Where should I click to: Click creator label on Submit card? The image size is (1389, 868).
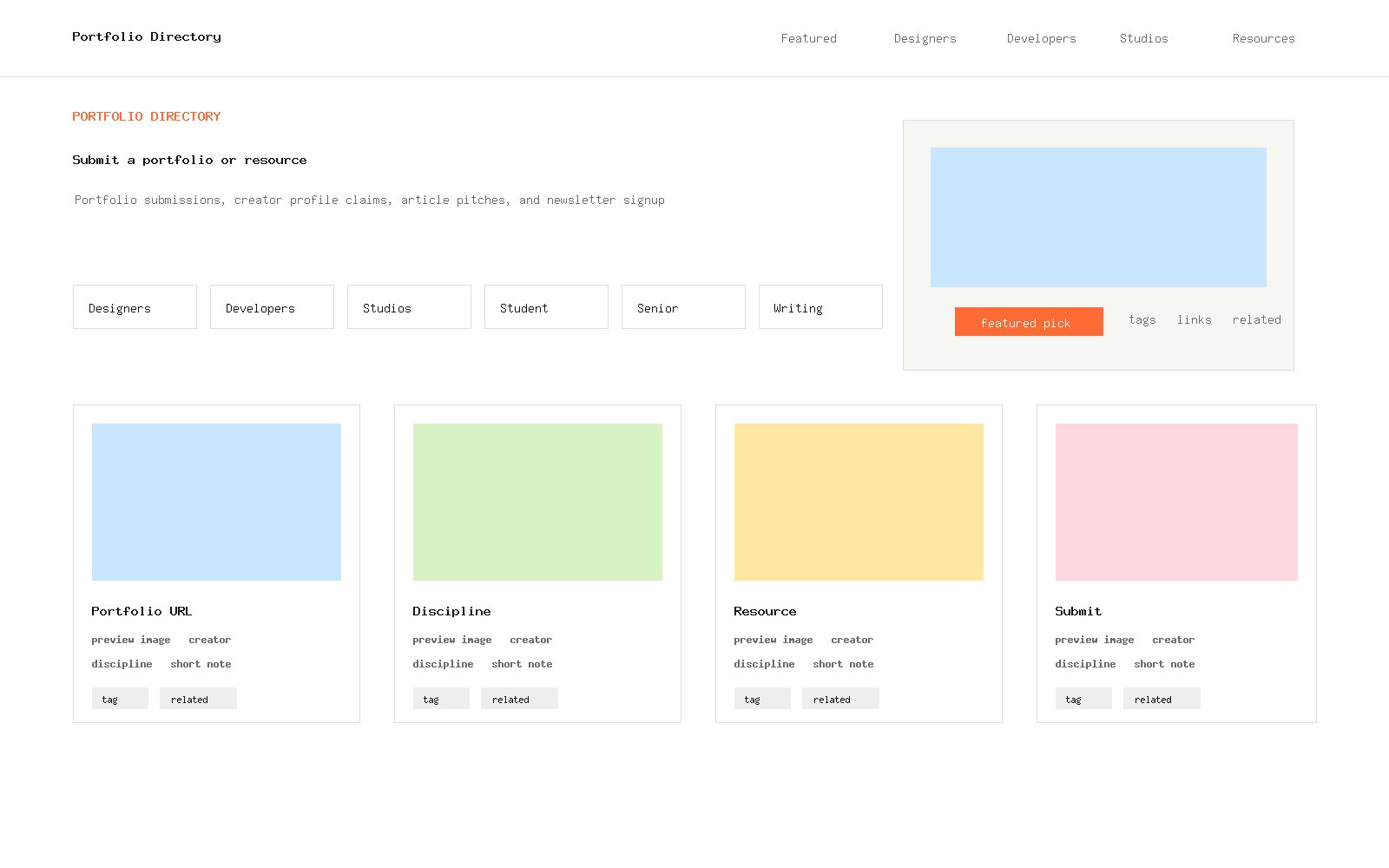tap(1174, 640)
